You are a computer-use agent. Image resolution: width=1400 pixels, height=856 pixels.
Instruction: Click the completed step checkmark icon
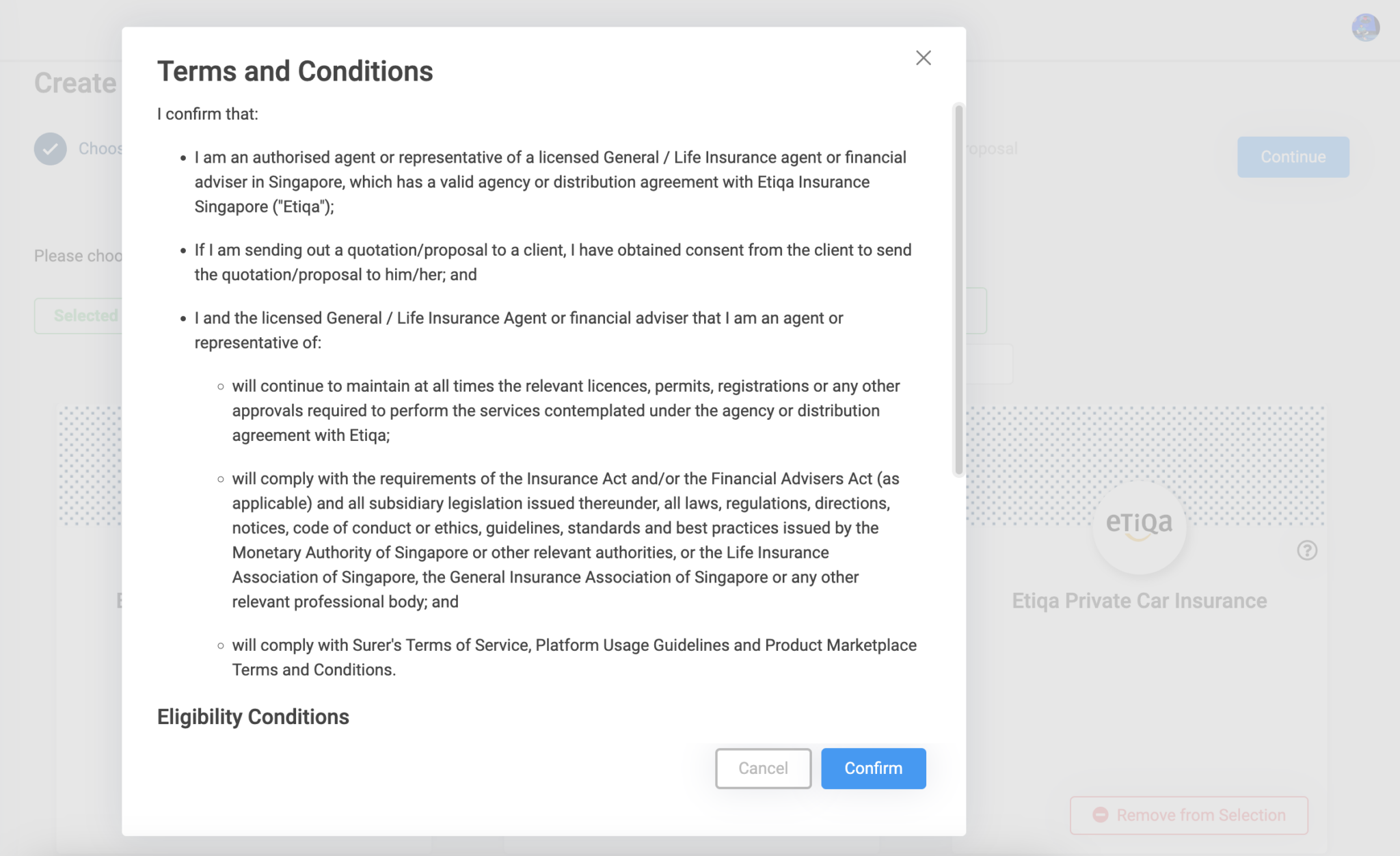click(51, 149)
